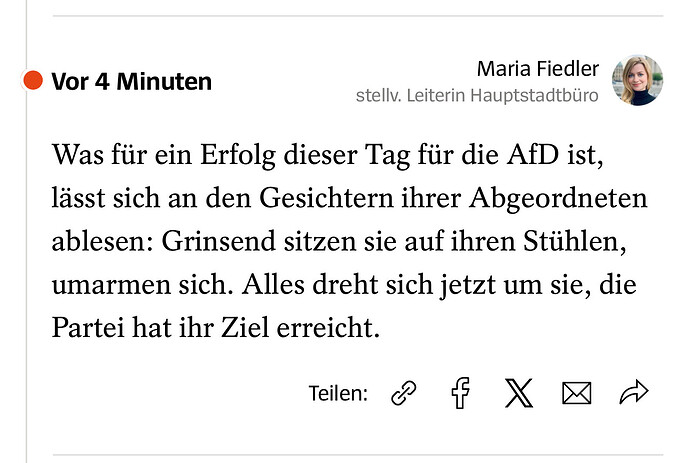Click the red live indicator dot
The height and width of the screenshot is (463, 689).
[33, 80]
